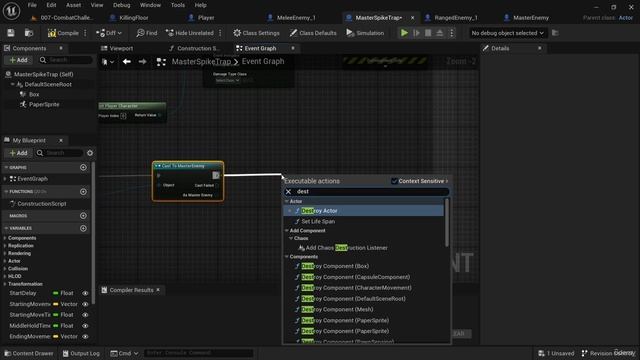Open the Asset menu

coord(73,5)
